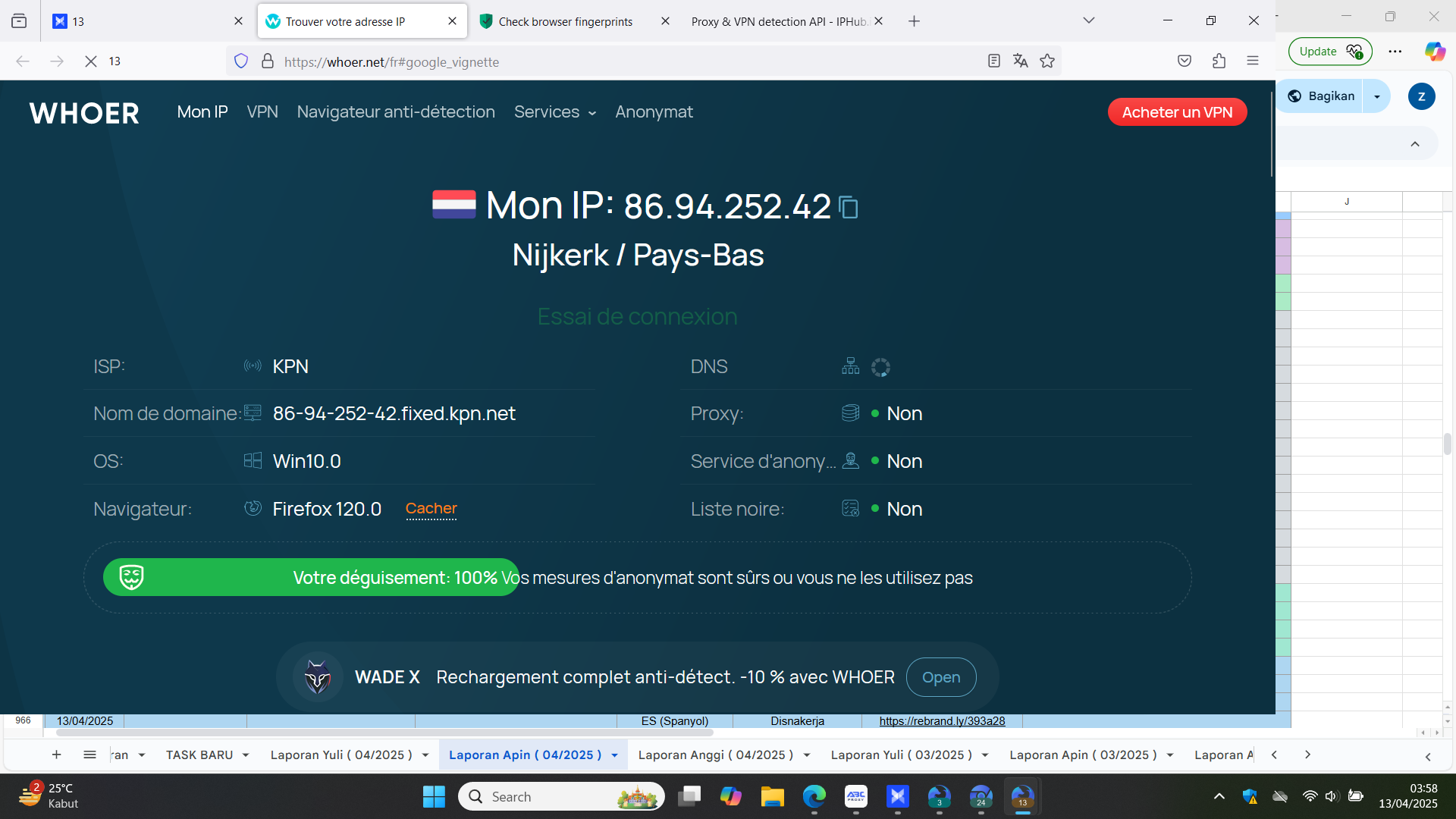Close the Trouver votre adresse IP tab
This screenshot has width=1456, height=819.
(x=453, y=21)
